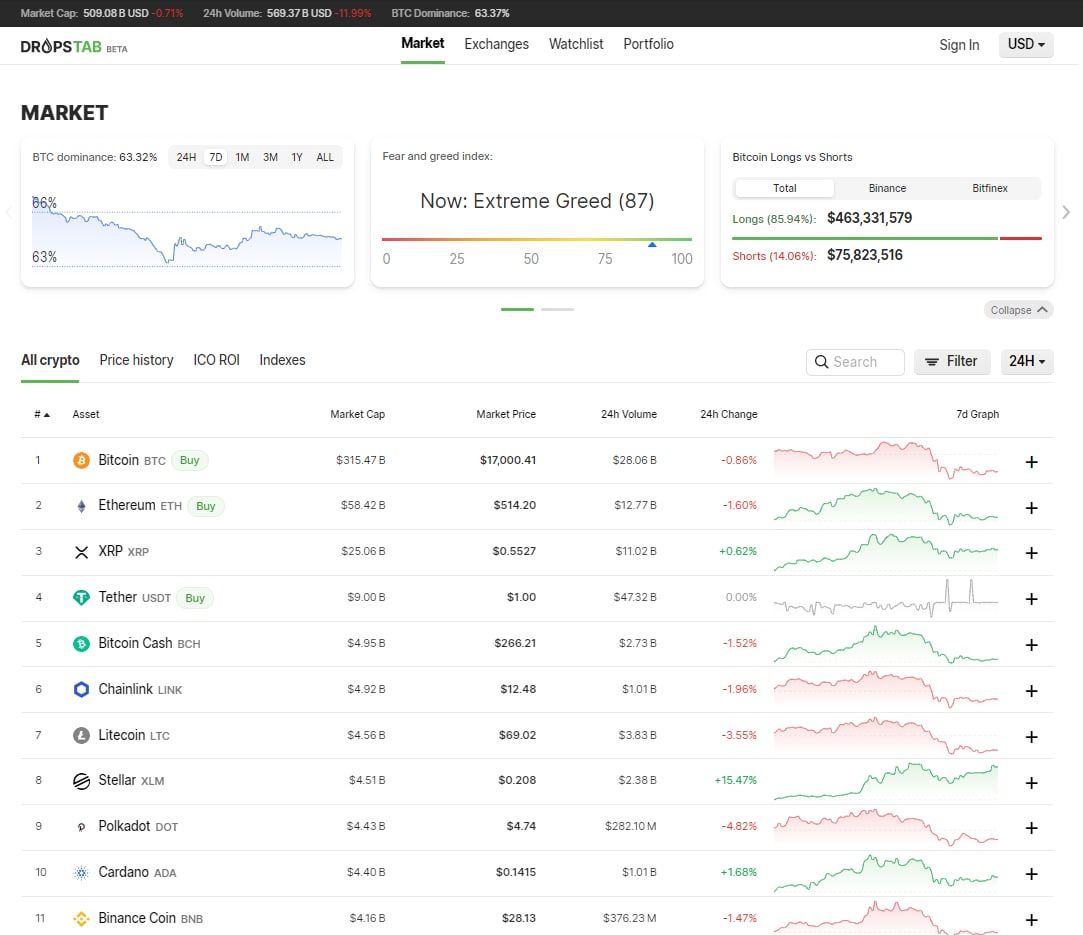The image size is (1083, 935).
Task: Click the Bitcoin orange coin icon
Action: tap(82, 461)
